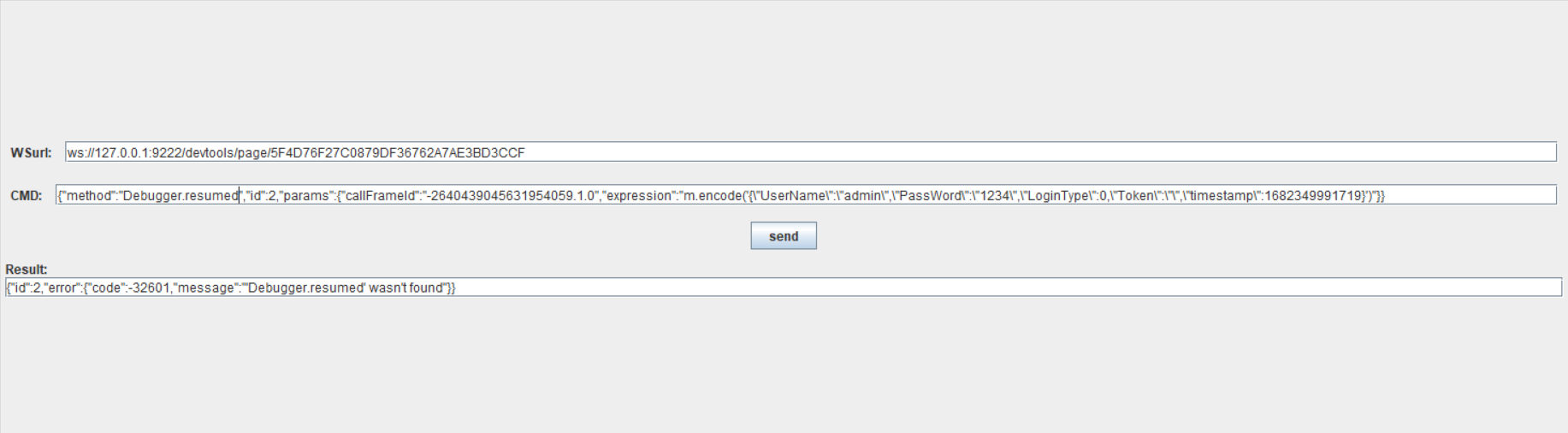Click empty end area of CMD field
Viewport: 1568px width, 433px height.
coord(1470,195)
